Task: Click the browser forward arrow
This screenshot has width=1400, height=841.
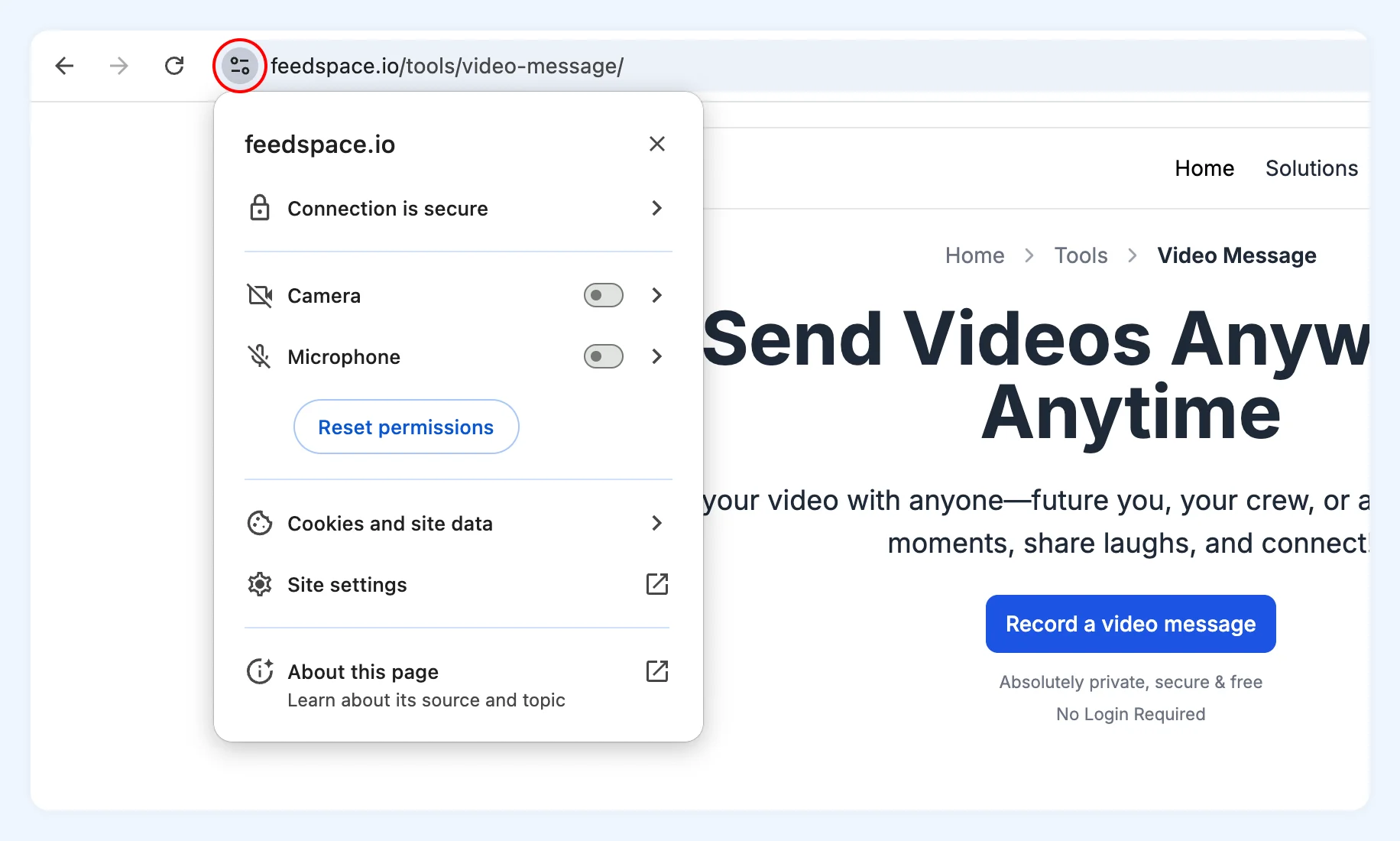Action: click(x=119, y=66)
